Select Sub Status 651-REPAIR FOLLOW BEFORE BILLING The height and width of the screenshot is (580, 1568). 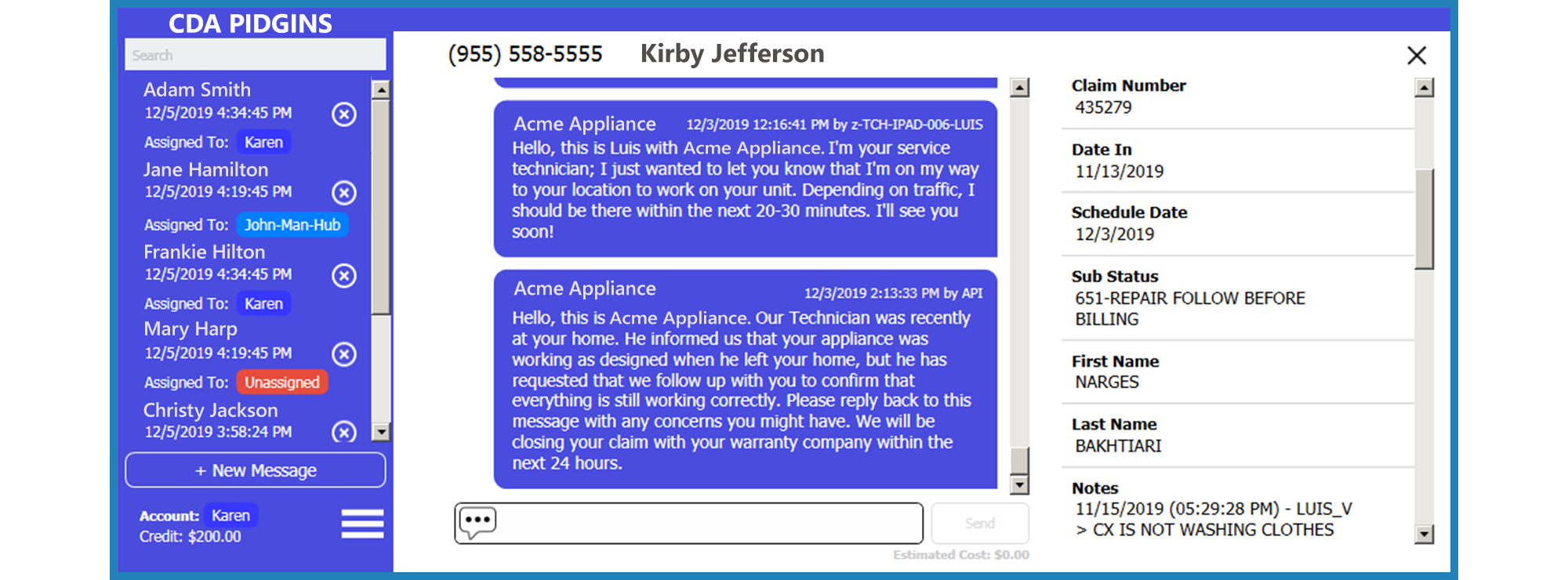(x=1190, y=309)
